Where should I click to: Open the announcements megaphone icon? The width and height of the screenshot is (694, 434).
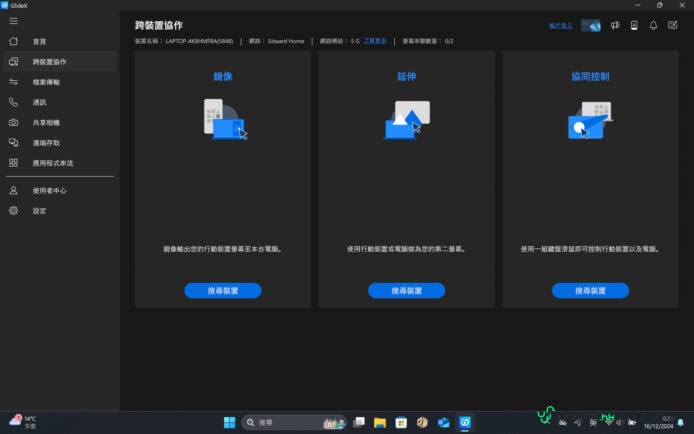tap(615, 25)
